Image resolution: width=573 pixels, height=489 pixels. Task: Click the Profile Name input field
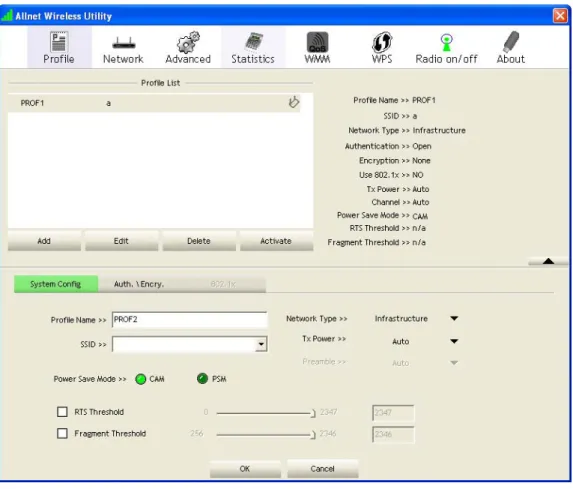click(190, 319)
